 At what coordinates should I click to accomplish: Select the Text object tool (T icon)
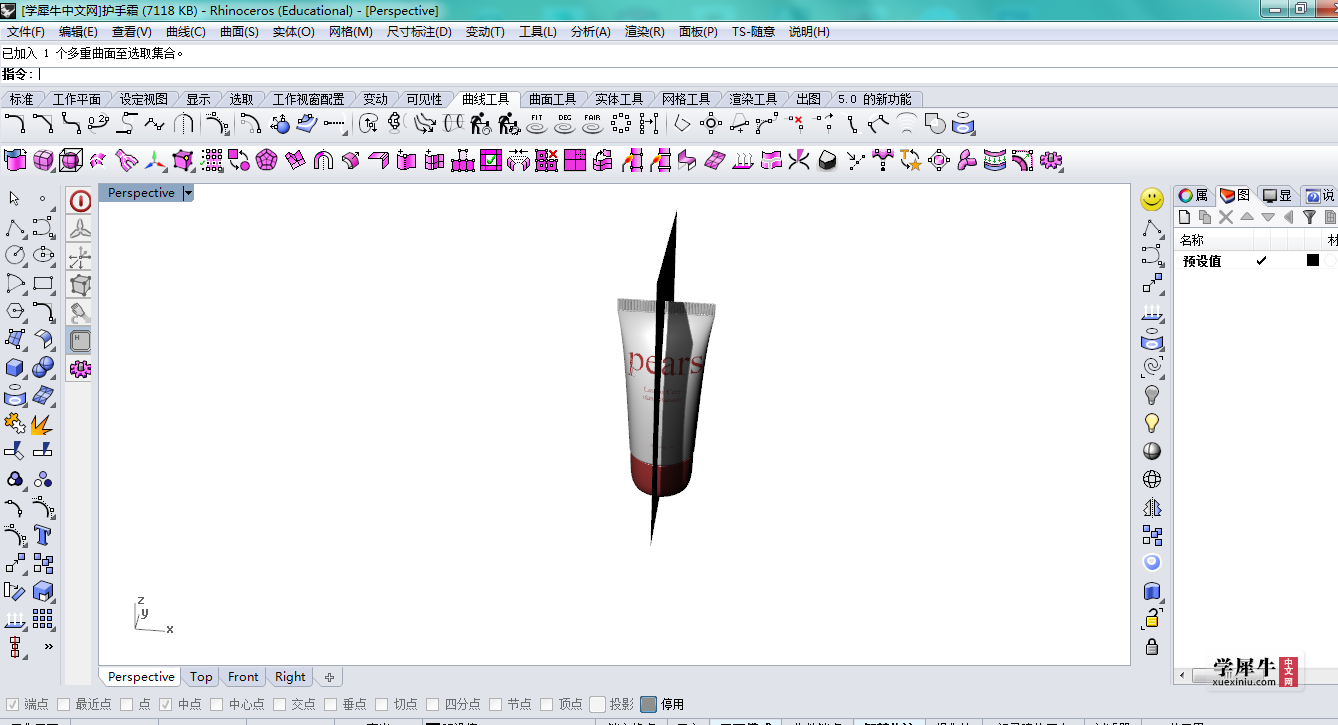point(43,535)
